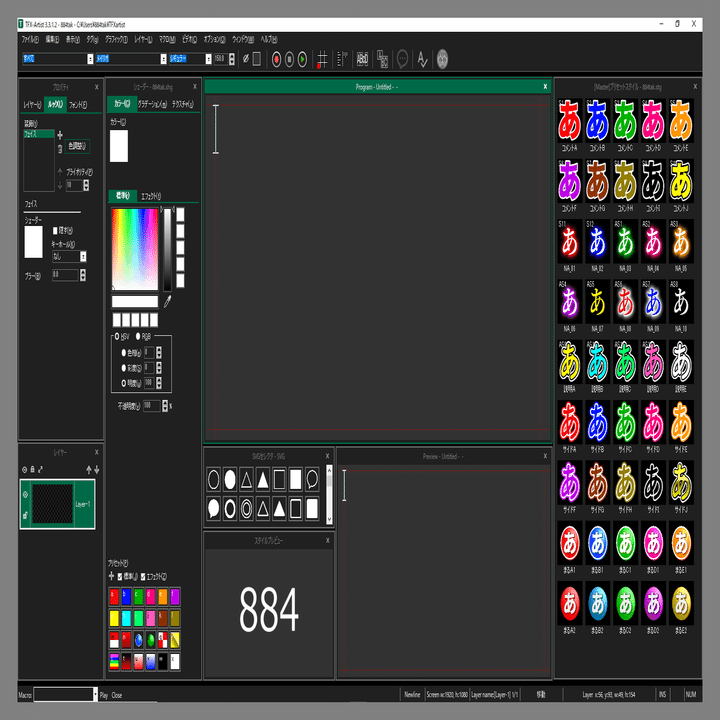The height and width of the screenshot is (720, 720).
Task: Toggle Layer-1 visibility icon in layer row
Action: point(25,495)
